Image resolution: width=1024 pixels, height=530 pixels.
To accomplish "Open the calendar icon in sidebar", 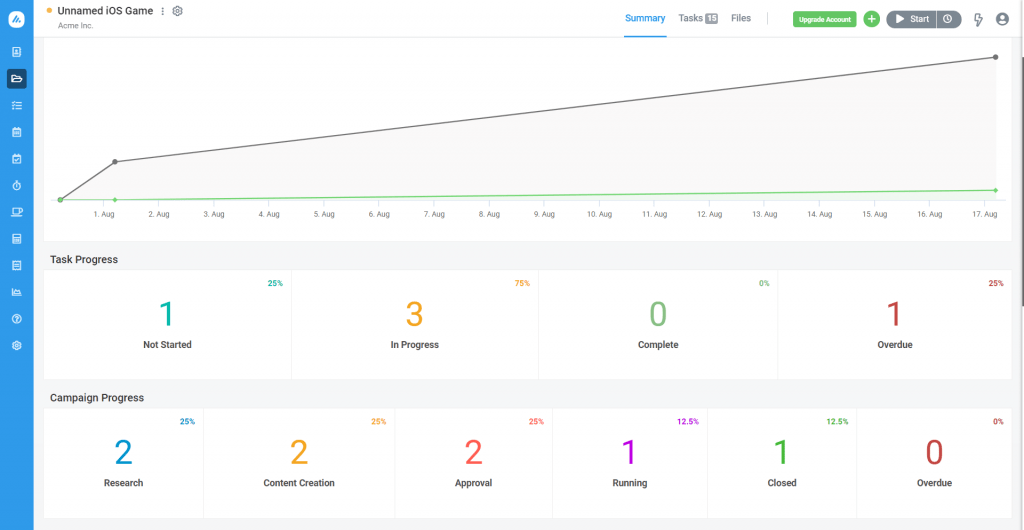I will click(x=16, y=132).
